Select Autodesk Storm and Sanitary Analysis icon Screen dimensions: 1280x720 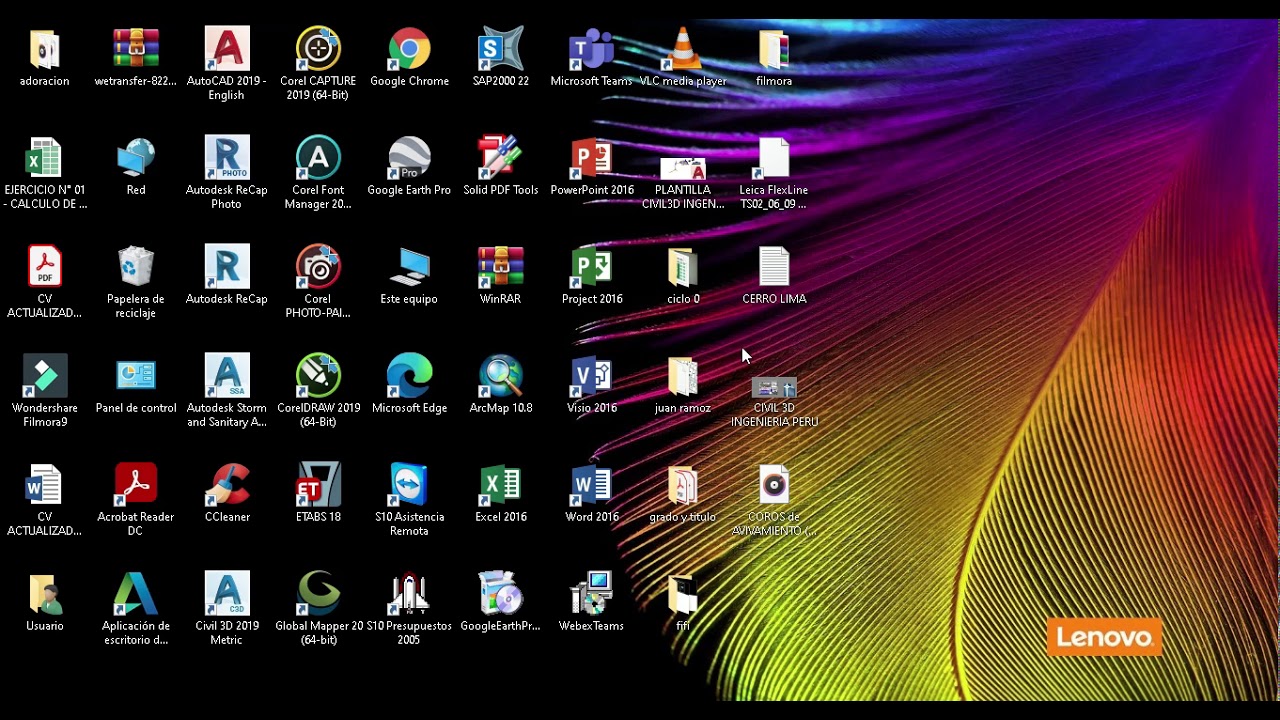pyautogui.click(x=227, y=376)
